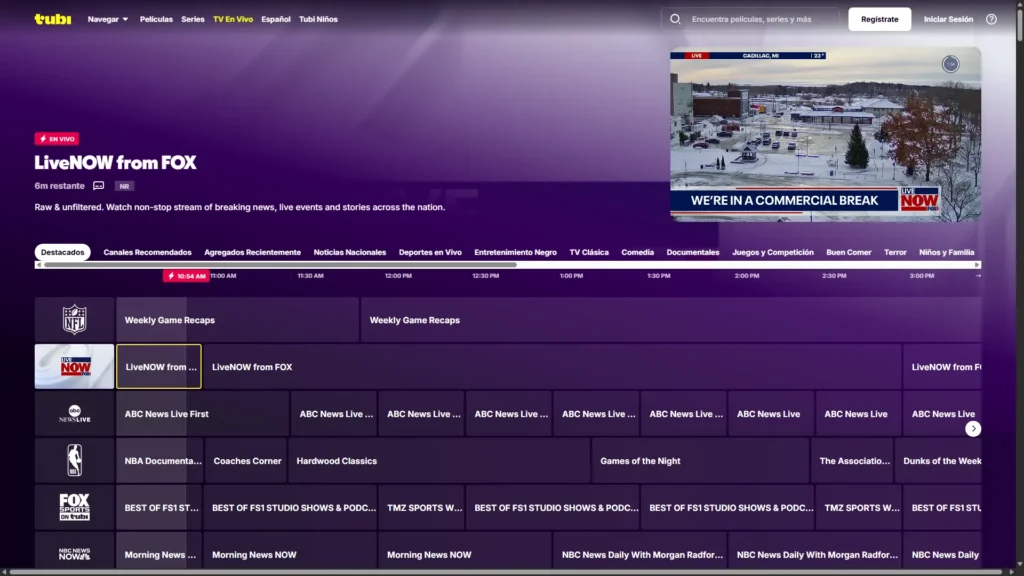Open the FOX Sports on Tubi channel logo
This screenshot has height=576, width=1024.
(x=75, y=508)
